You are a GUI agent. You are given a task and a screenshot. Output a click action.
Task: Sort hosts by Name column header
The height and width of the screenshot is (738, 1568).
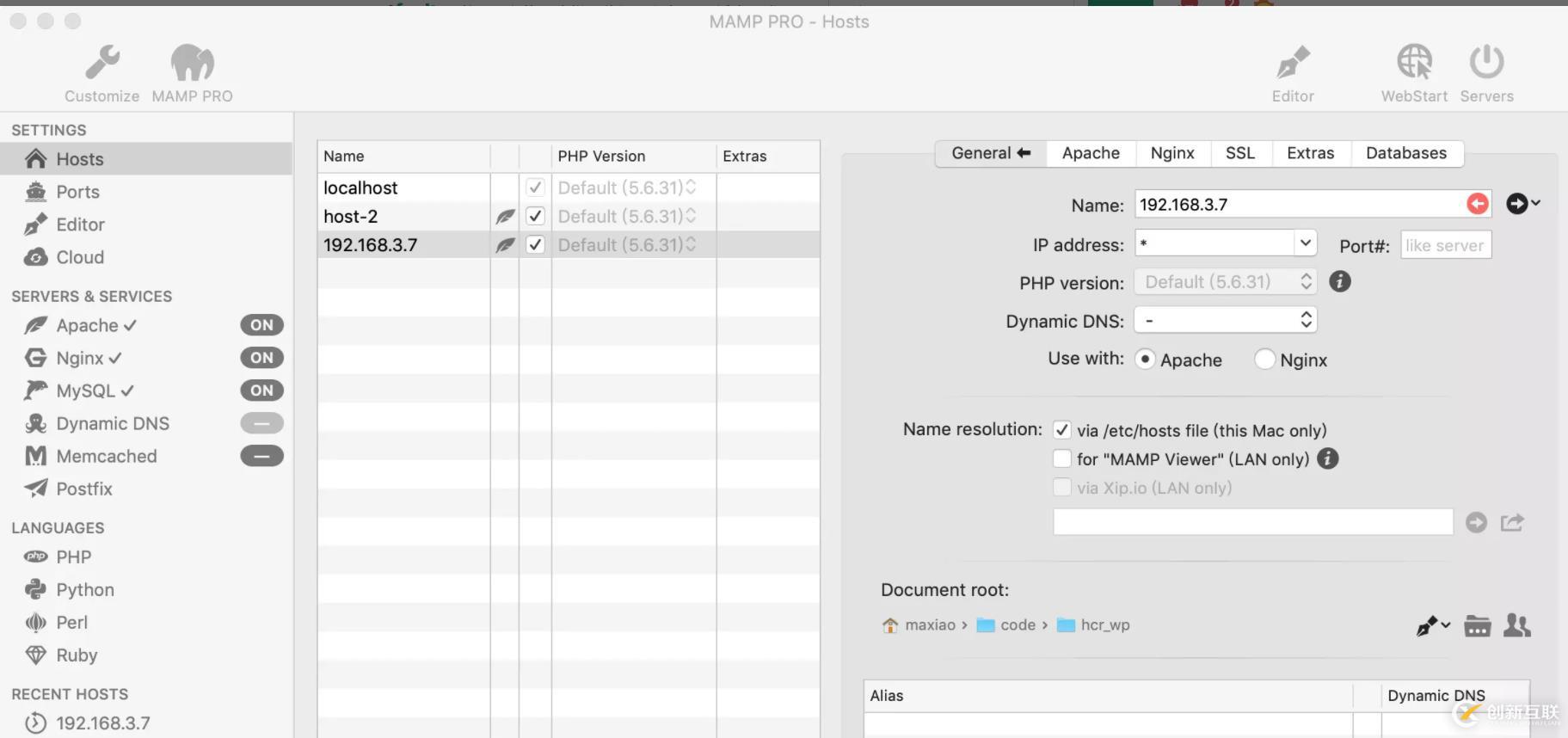(403, 157)
